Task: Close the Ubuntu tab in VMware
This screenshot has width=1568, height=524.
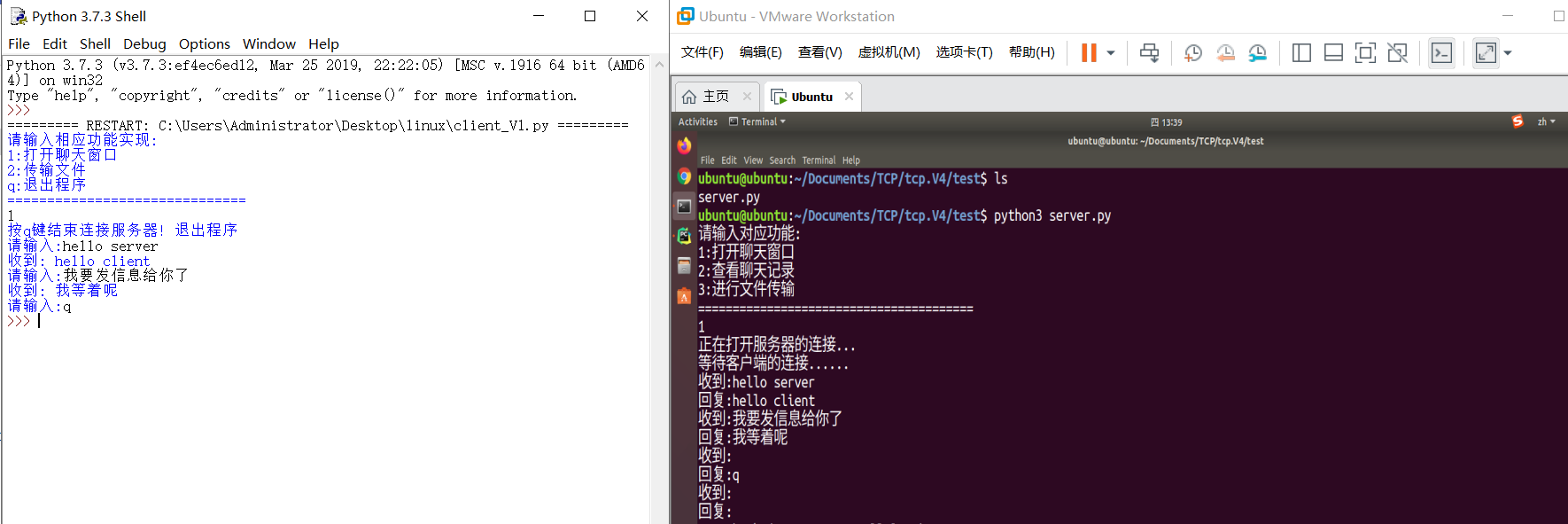Action: (849, 97)
